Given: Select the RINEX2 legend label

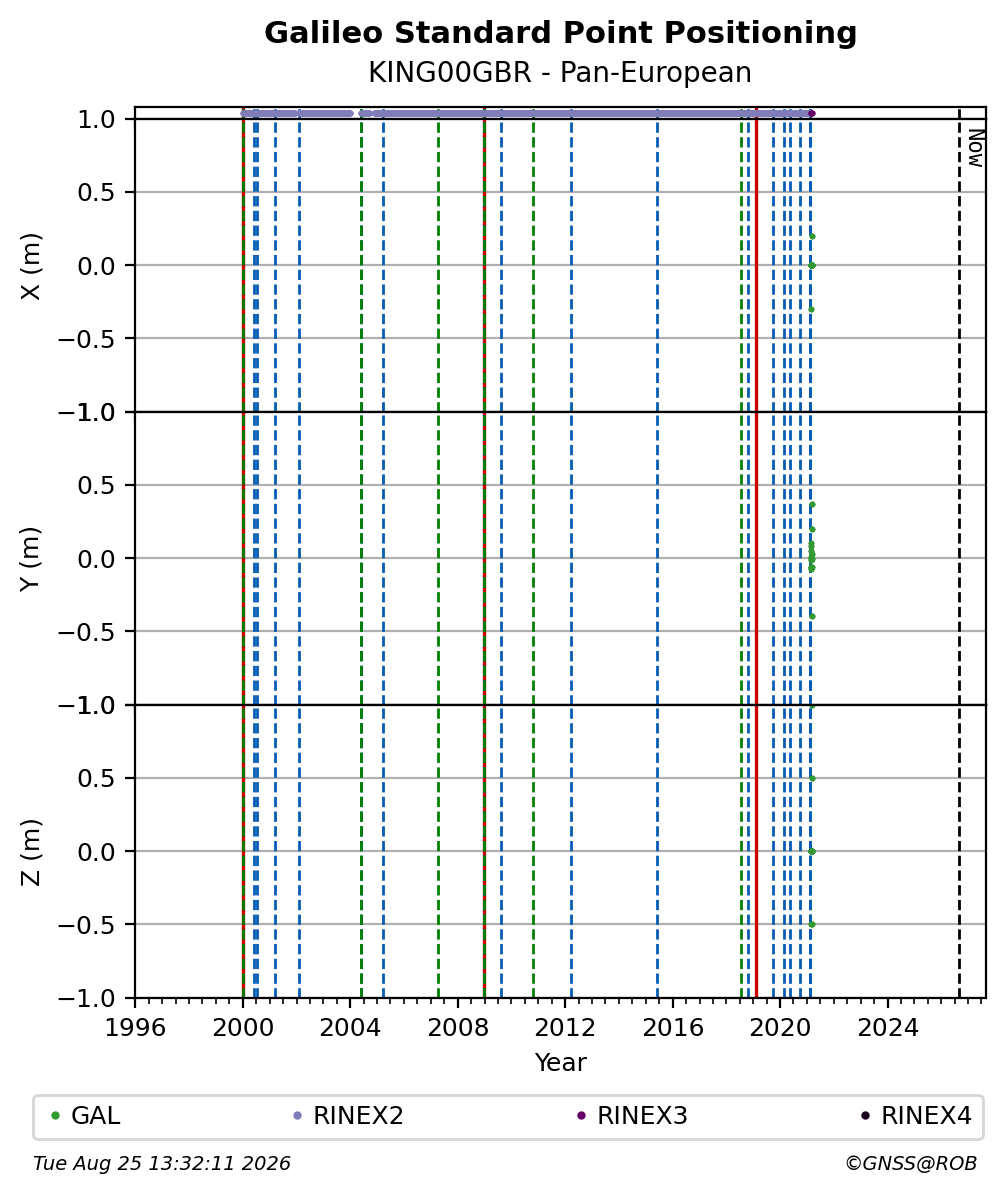Looking at the screenshot, I should tap(359, 1116).
